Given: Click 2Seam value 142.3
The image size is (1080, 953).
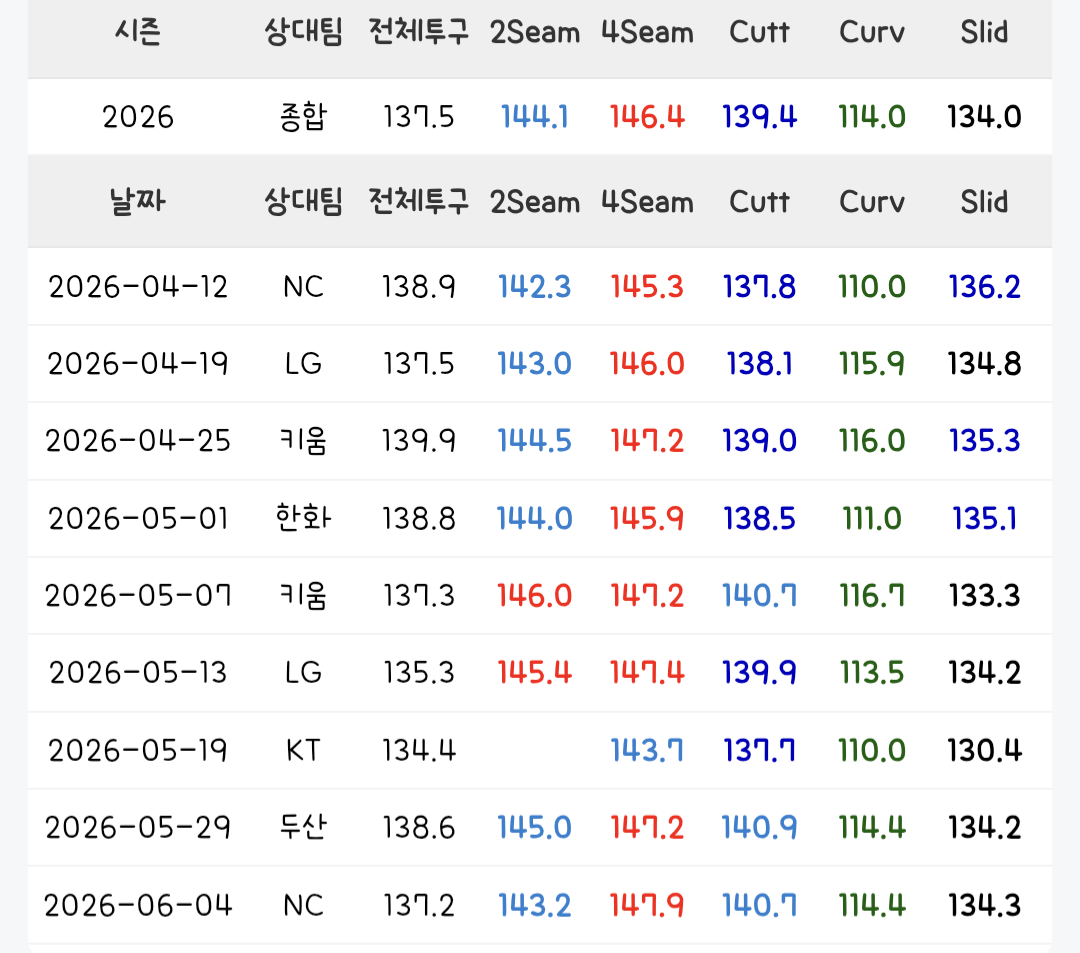Looking at the screenshot, I should [534, 286].
